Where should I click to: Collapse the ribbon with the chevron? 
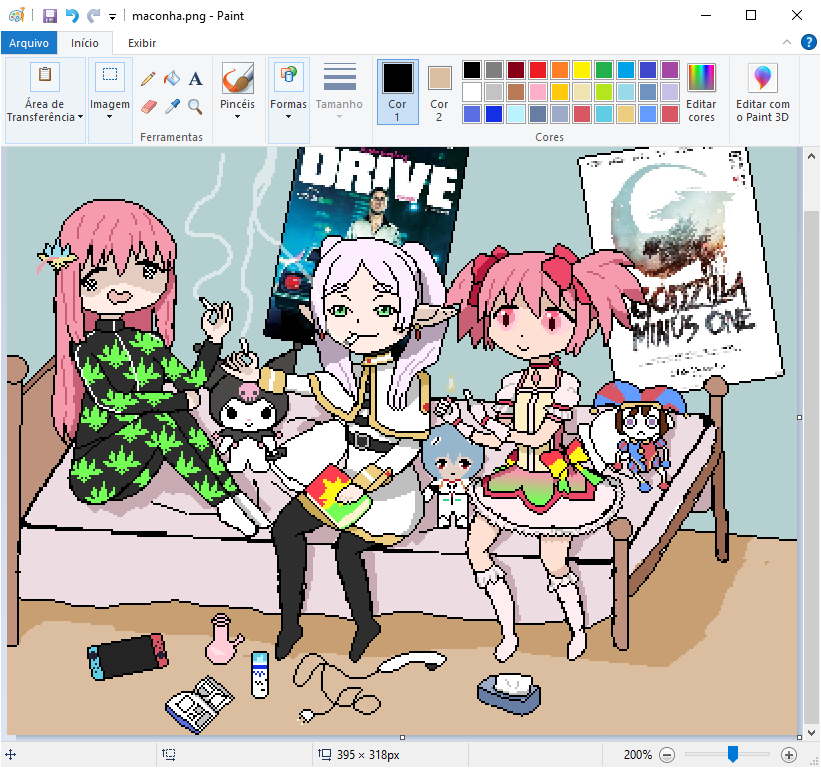(787, 42)
